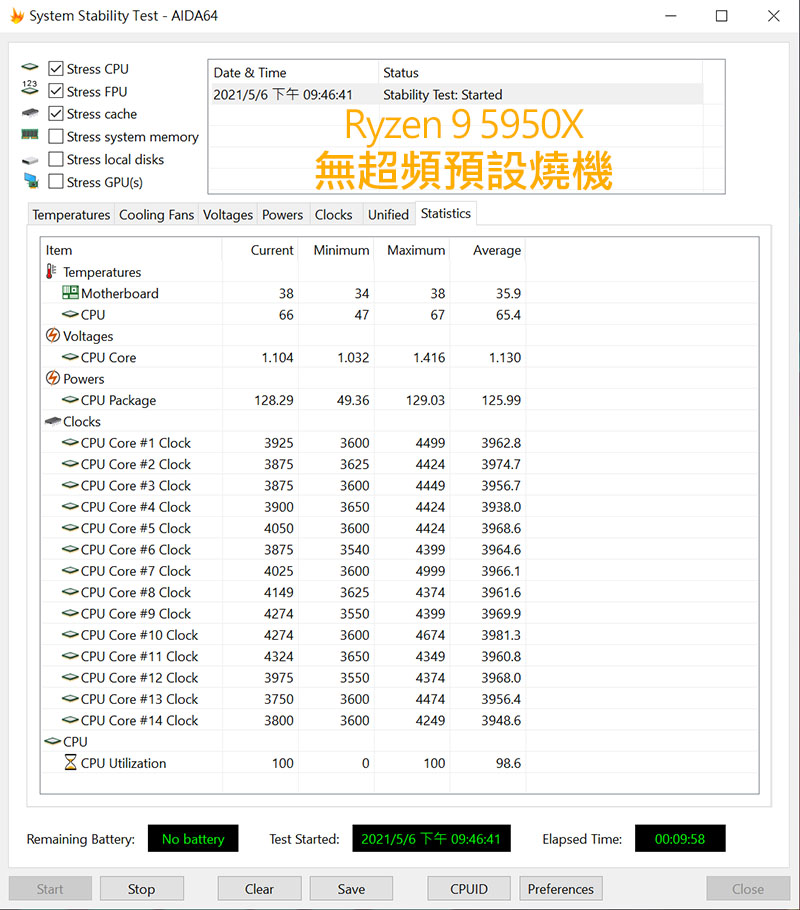Click the Clear button
Viewport: 800px width, 910px height.
coord(259,889)
